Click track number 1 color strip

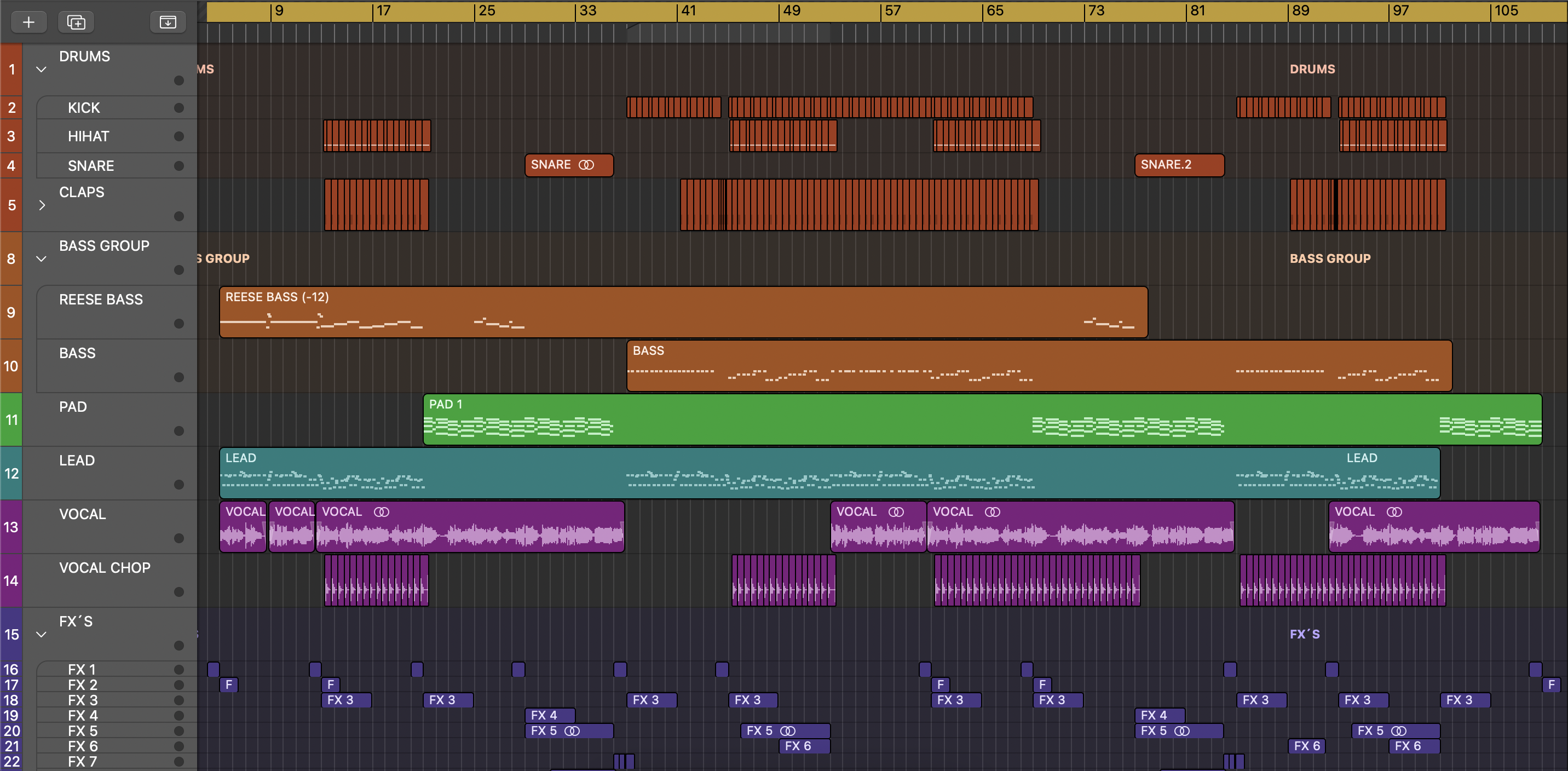point(11,70)
